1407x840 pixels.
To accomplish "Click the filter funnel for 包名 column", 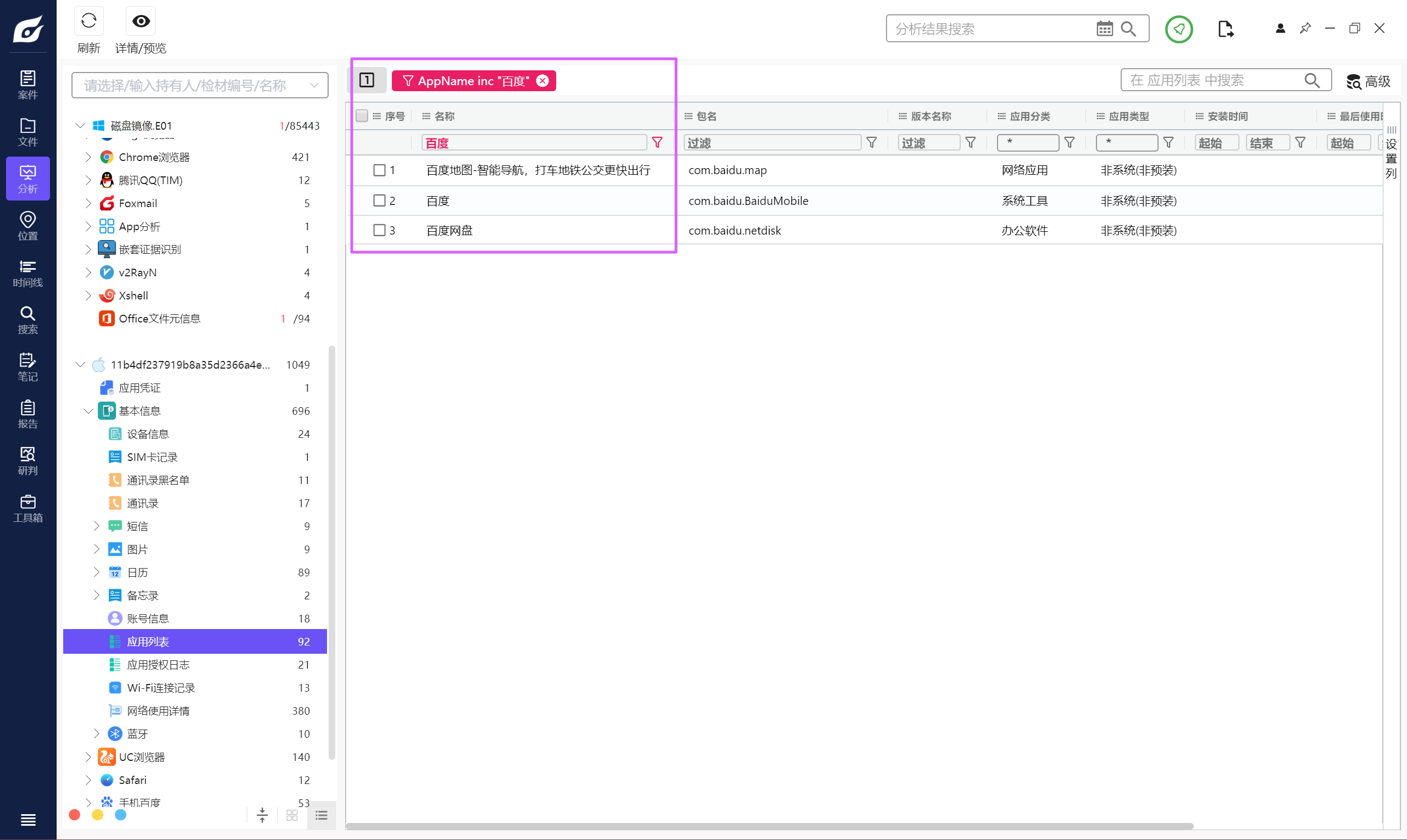I will pyautogui.click(x=871, y=143).
